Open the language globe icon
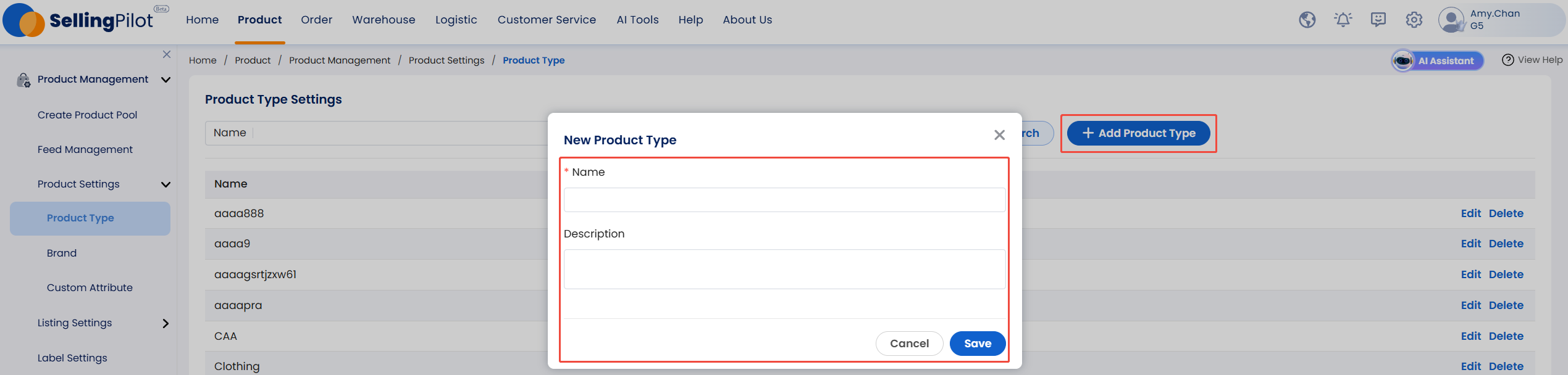 pyautogui.click(x=1307, y=20)
